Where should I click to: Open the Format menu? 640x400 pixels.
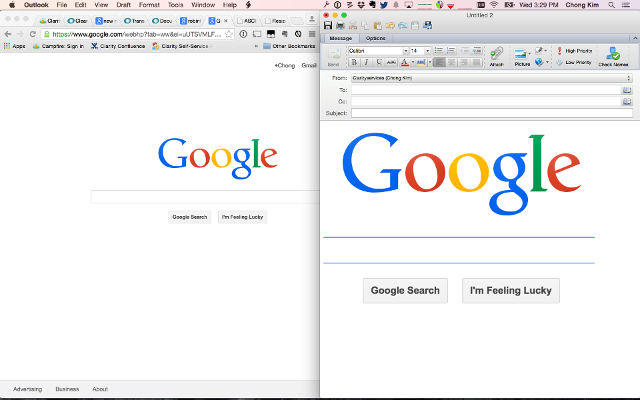click(x=149, y=5)
